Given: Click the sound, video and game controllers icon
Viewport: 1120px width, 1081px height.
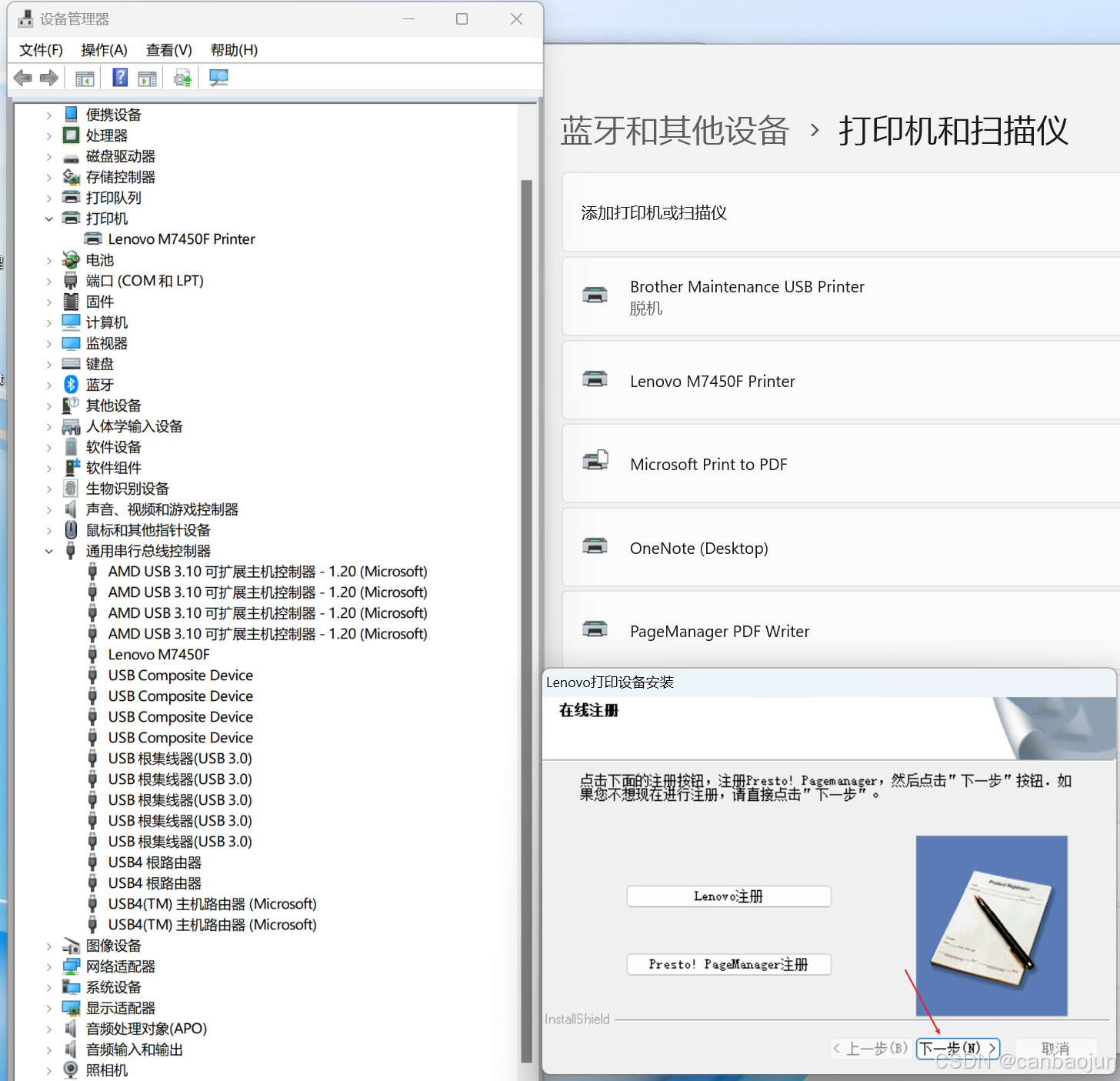Looking at the screenshot, I should 71,509.
